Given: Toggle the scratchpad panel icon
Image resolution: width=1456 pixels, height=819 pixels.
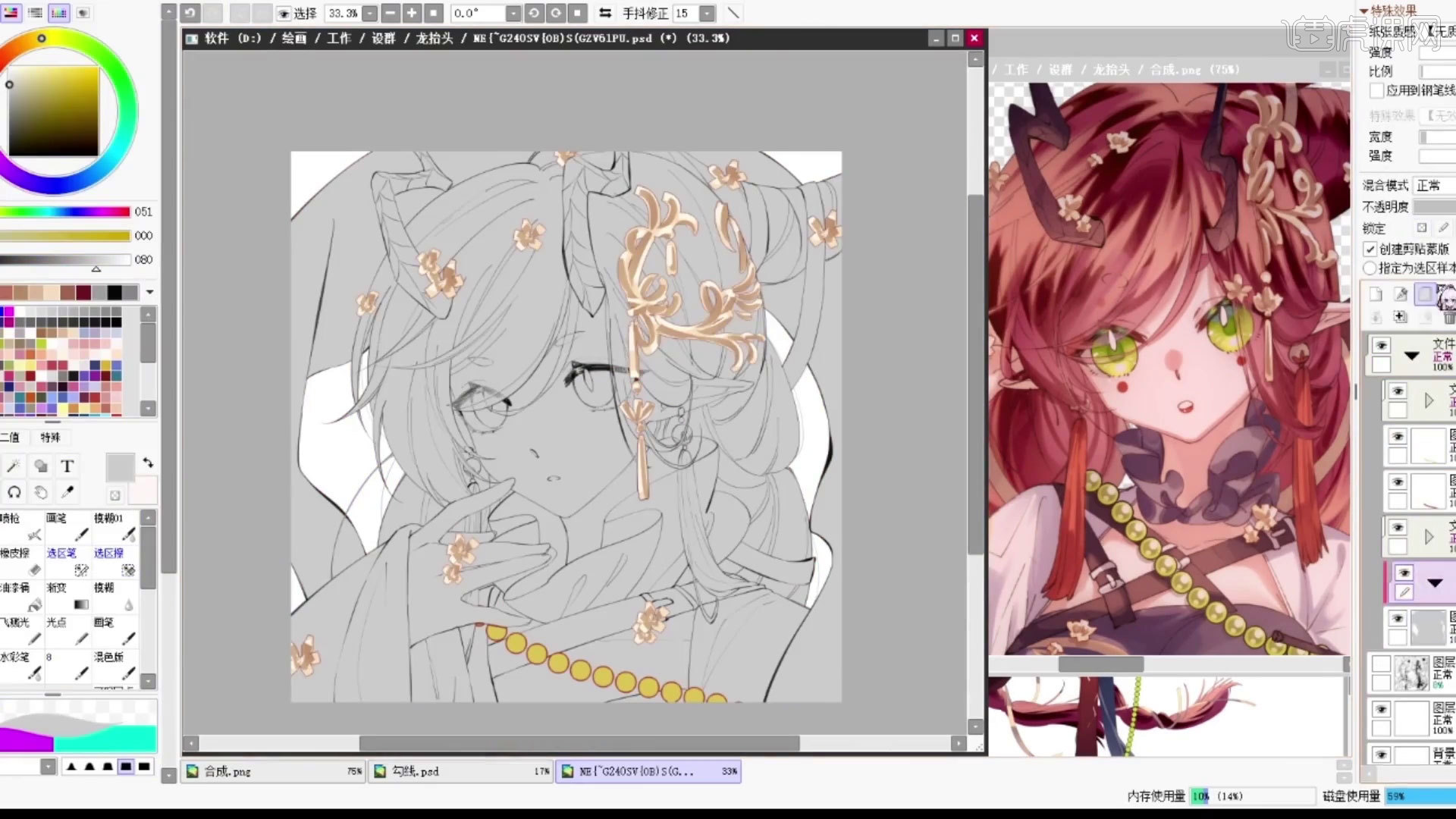Looking at the screenshot, I should click(83, 13).
